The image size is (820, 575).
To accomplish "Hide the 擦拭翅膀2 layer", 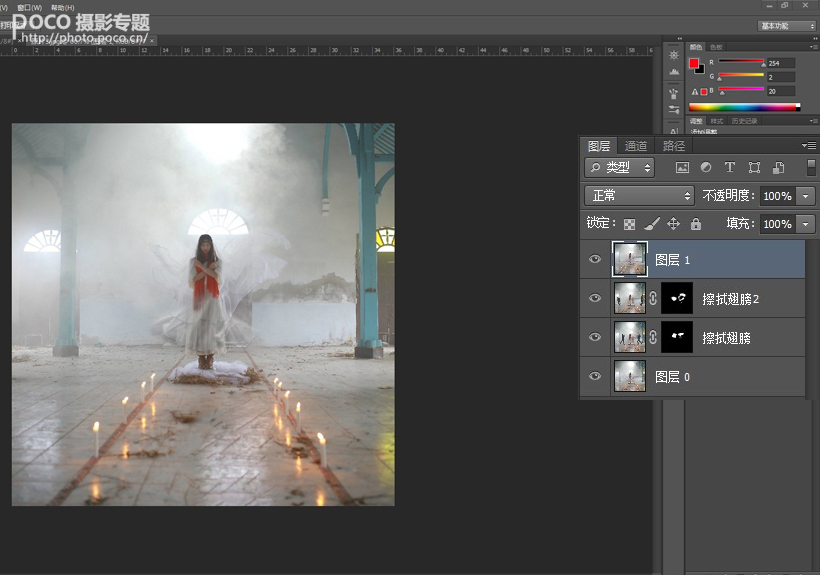I will (x=595, y=298).
